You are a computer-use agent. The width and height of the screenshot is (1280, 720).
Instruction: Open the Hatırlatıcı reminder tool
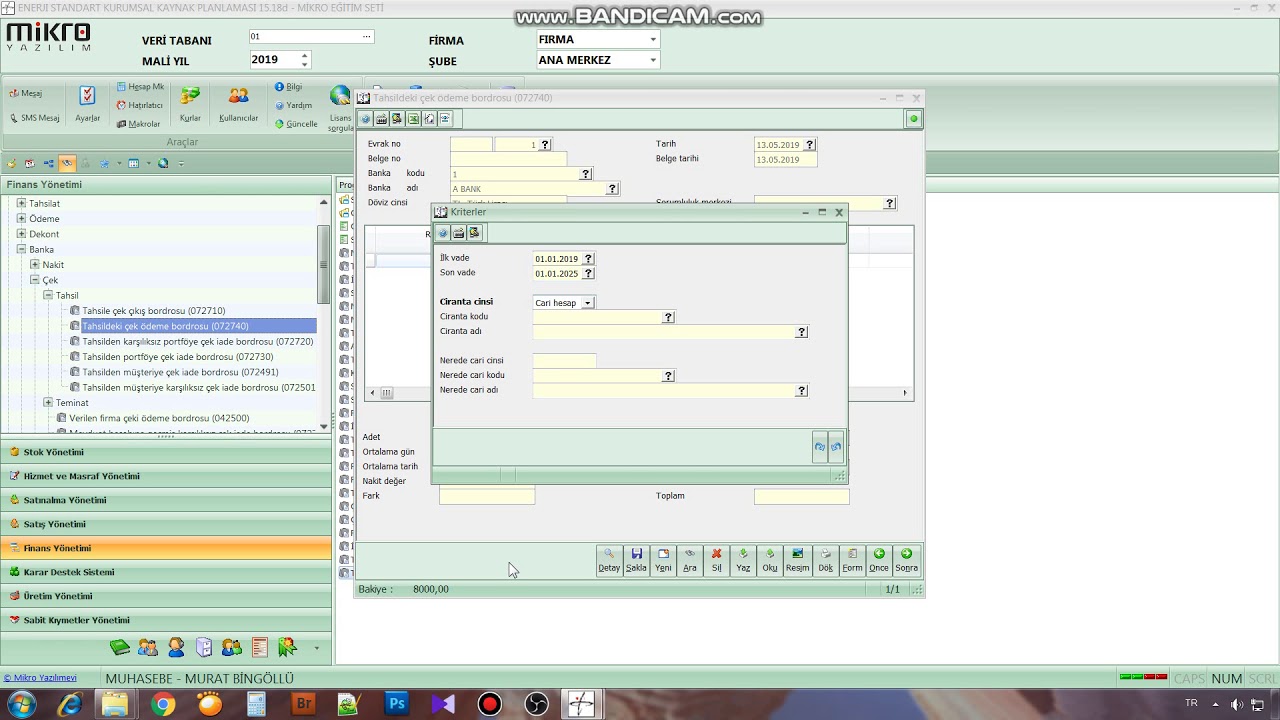click(x=139, y=105)
